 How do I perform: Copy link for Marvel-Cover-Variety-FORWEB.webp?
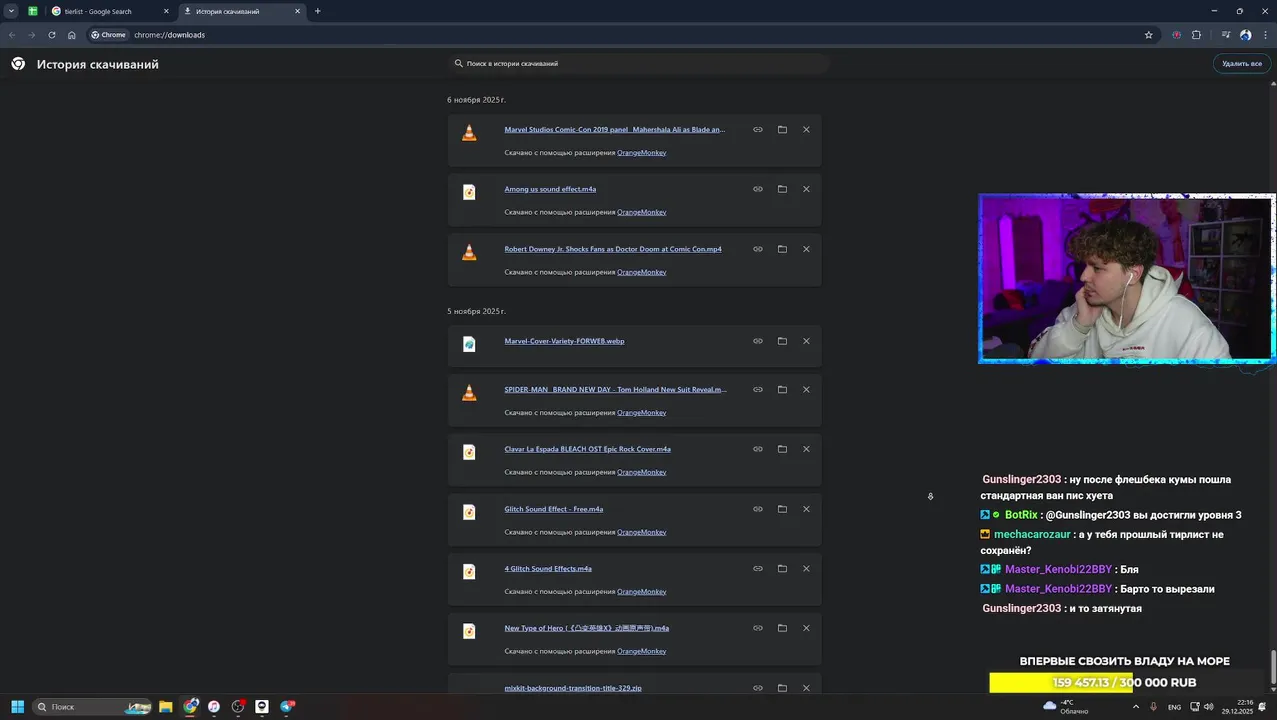tap(758, 341)
